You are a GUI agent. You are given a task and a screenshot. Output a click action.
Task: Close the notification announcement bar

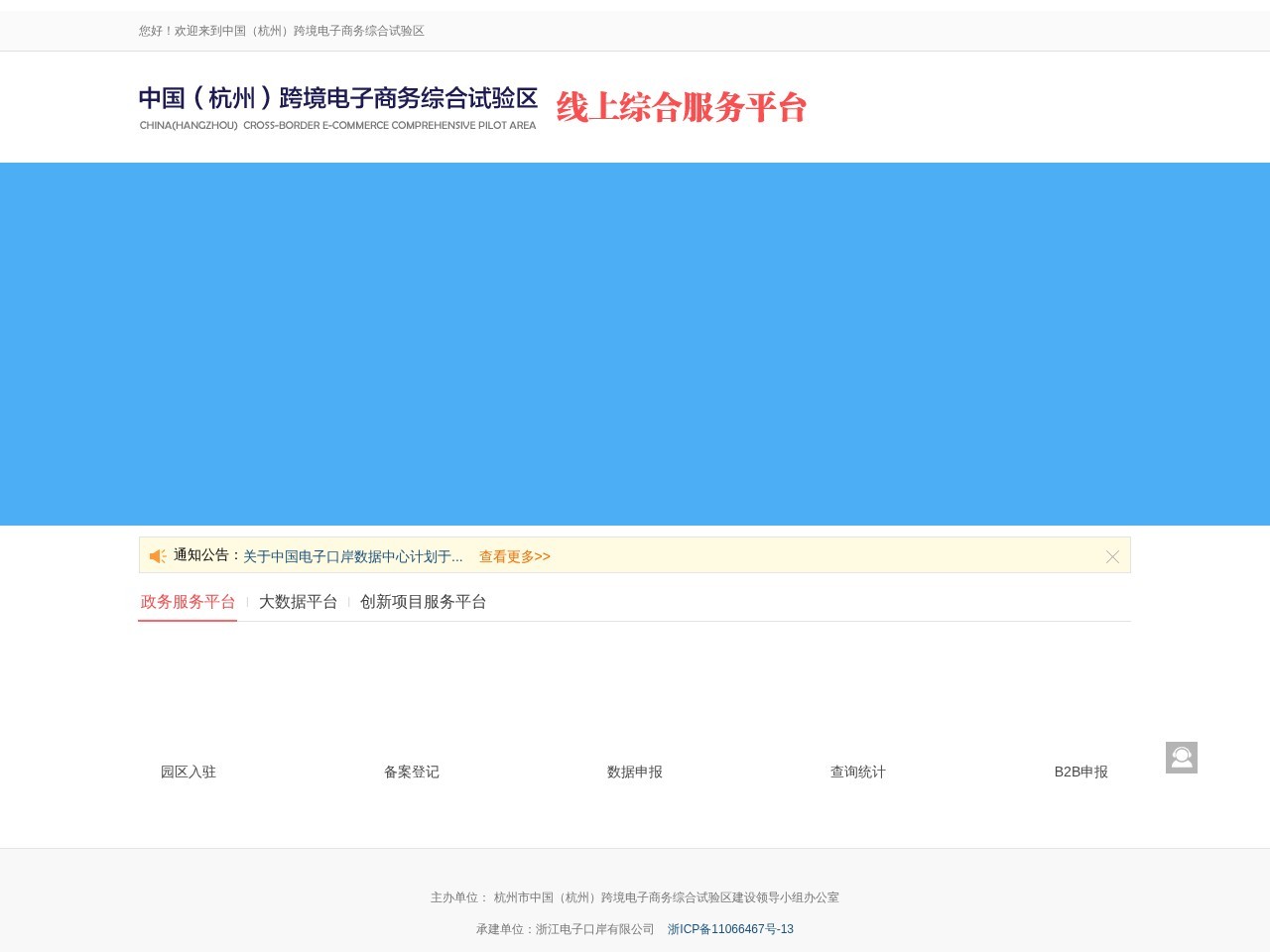(1112, 557)
